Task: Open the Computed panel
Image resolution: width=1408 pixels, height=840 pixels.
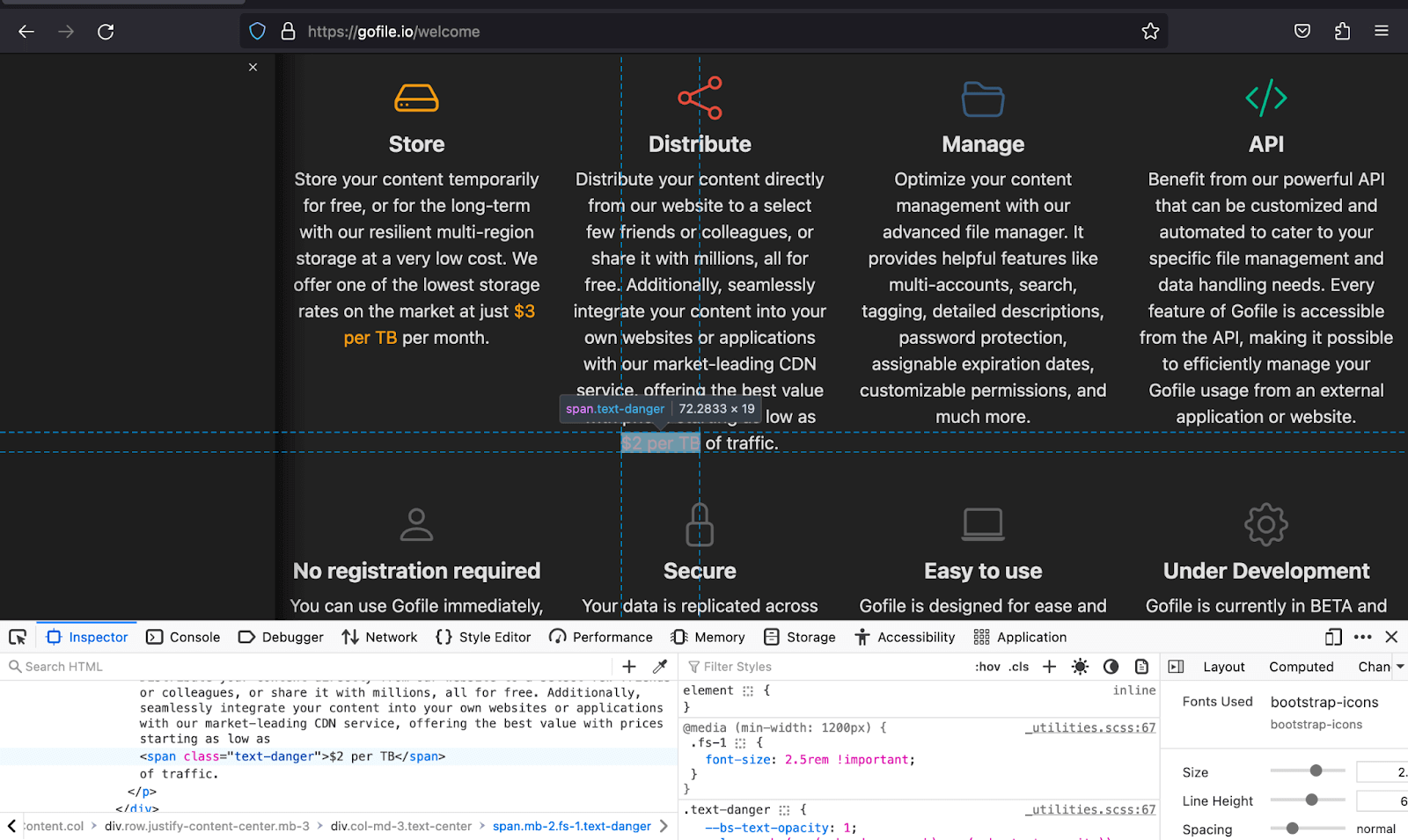Action: pos(1301,666)
